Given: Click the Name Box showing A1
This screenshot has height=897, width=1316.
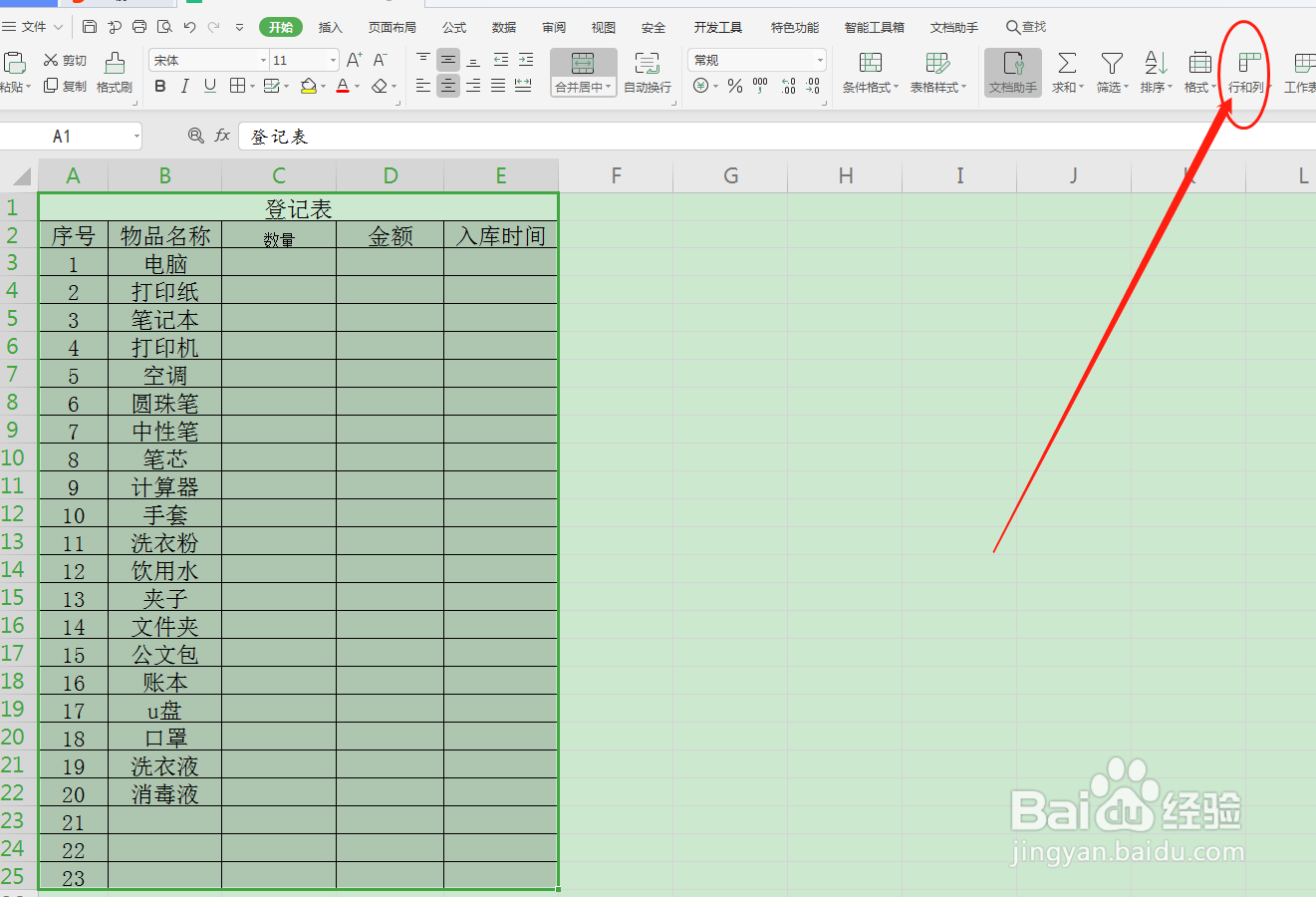Looking at the screenshot, I should 71,137.
